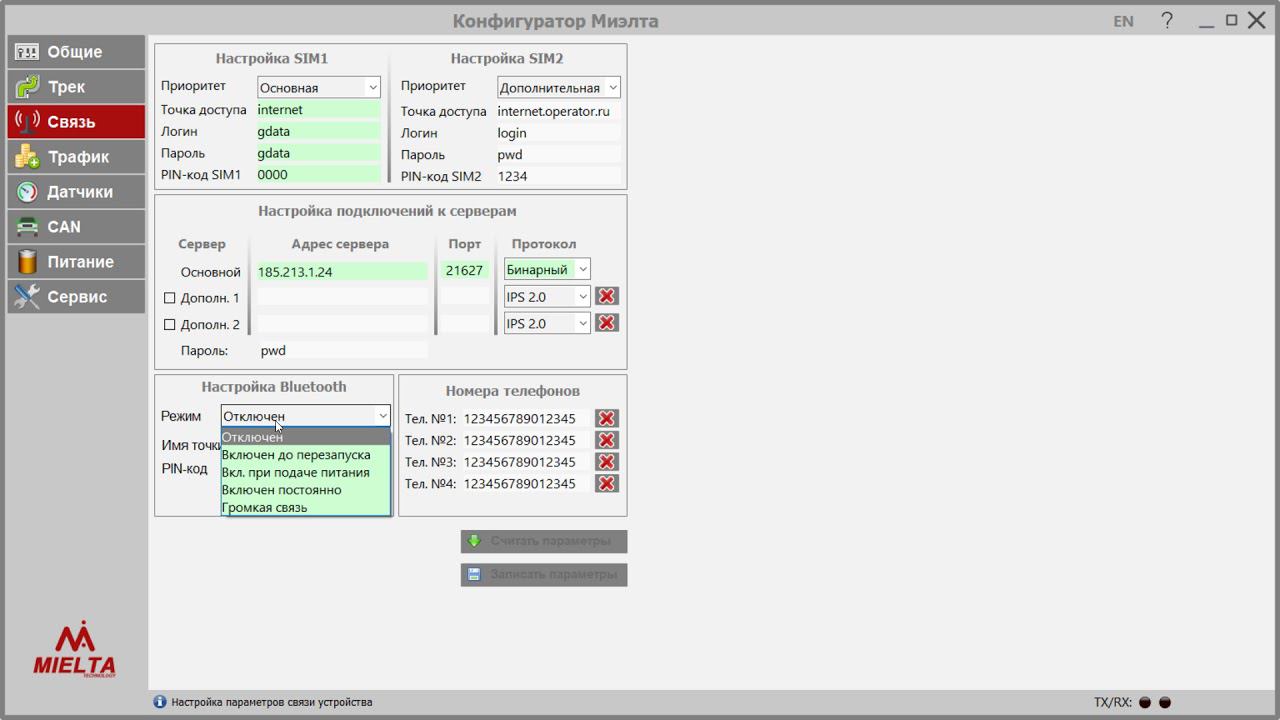Switch interface language to EN
Screen dimensions: 1280x720
[1123, 21]
